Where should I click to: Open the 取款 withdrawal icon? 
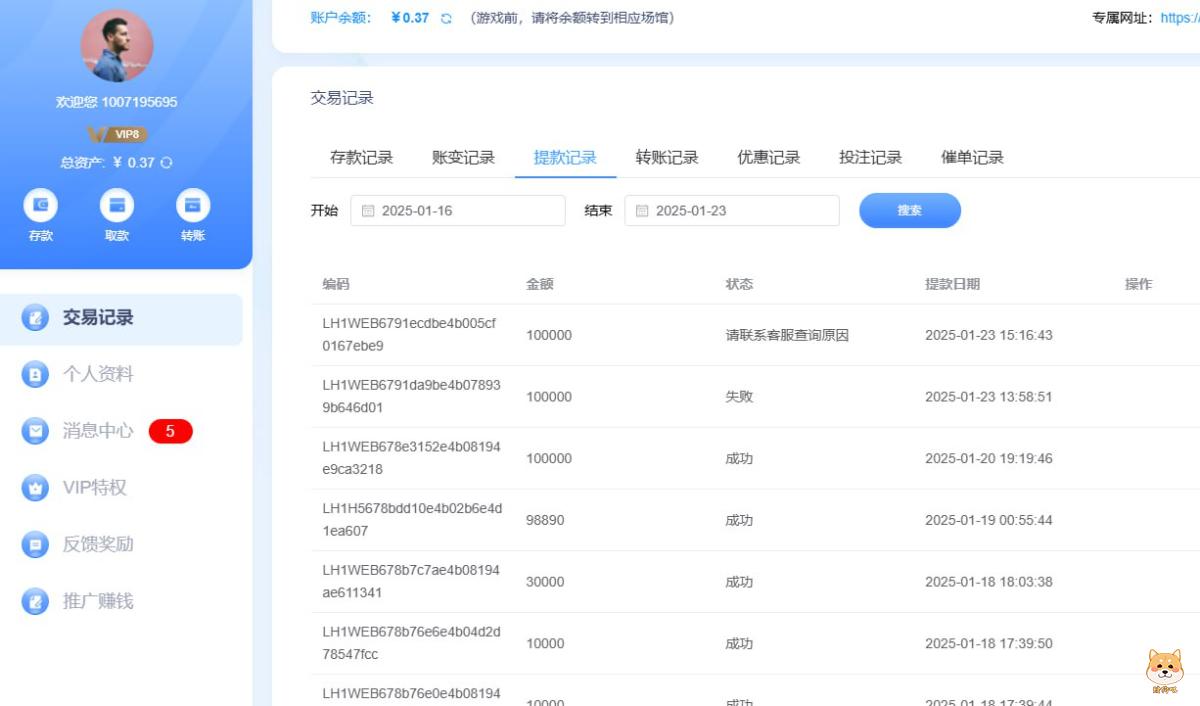tap(117, 207)
